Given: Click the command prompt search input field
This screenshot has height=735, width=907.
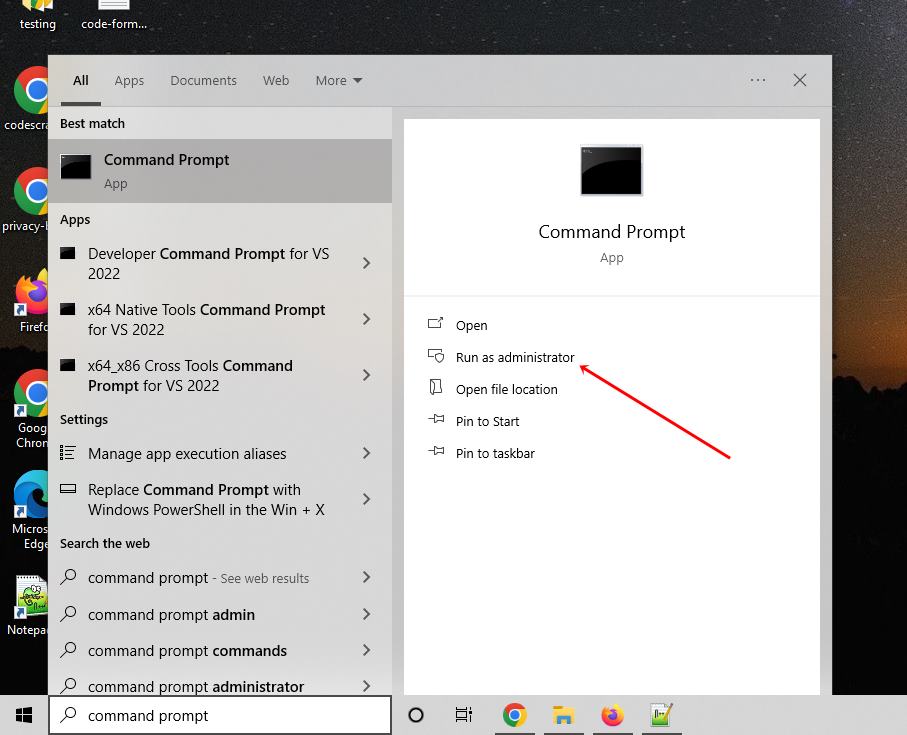Looking at the screenshot, I should click(220, 716).
